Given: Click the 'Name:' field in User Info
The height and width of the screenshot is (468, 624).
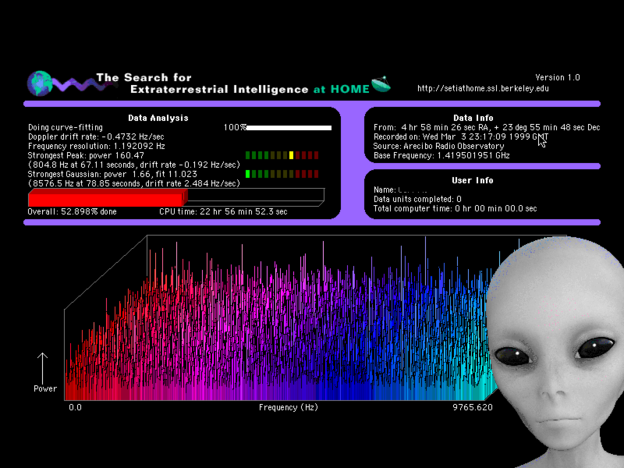Looking at the screenshot, I should tap(400, 190).
